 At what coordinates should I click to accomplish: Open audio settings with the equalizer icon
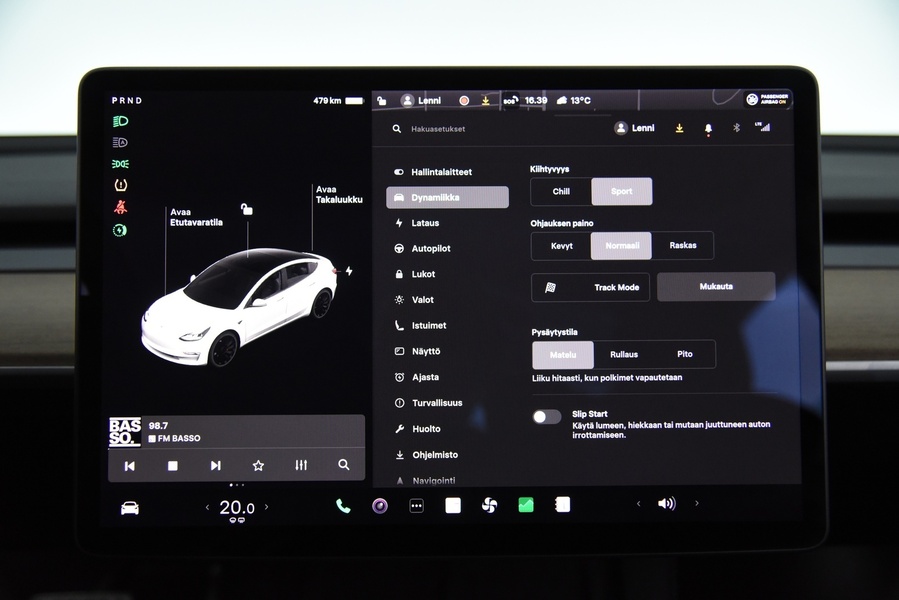(x=300, y=465)
